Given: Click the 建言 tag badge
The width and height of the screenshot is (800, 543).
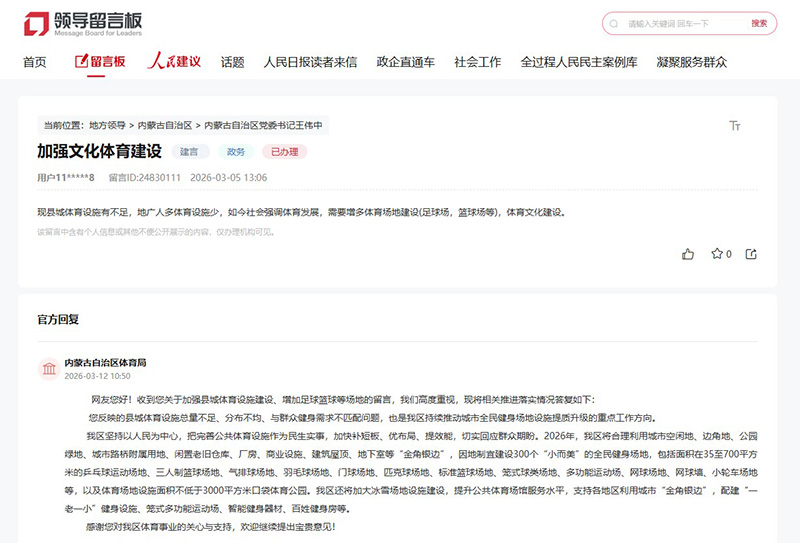Looking at the screenshot, I should 189,152.
